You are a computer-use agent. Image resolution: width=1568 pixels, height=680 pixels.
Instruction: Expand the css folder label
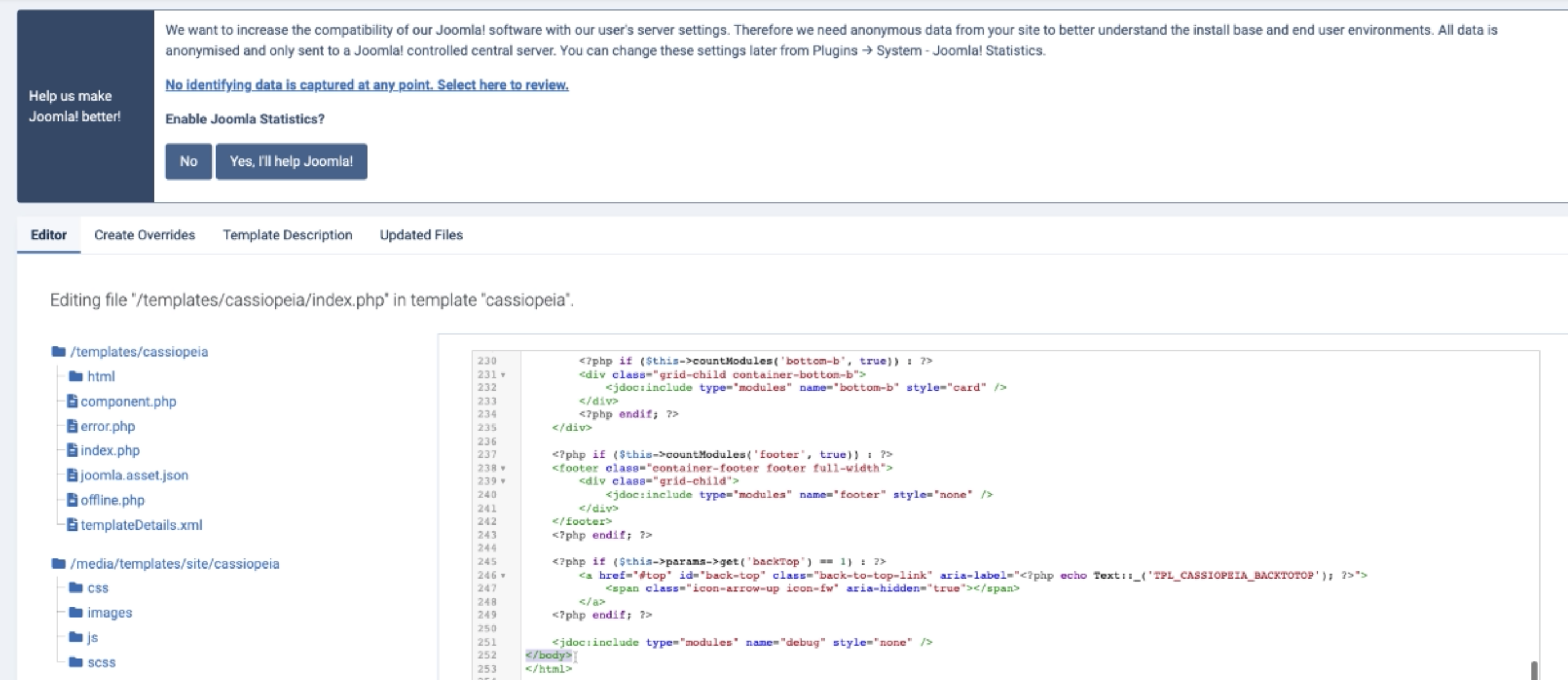pos(98,588)
